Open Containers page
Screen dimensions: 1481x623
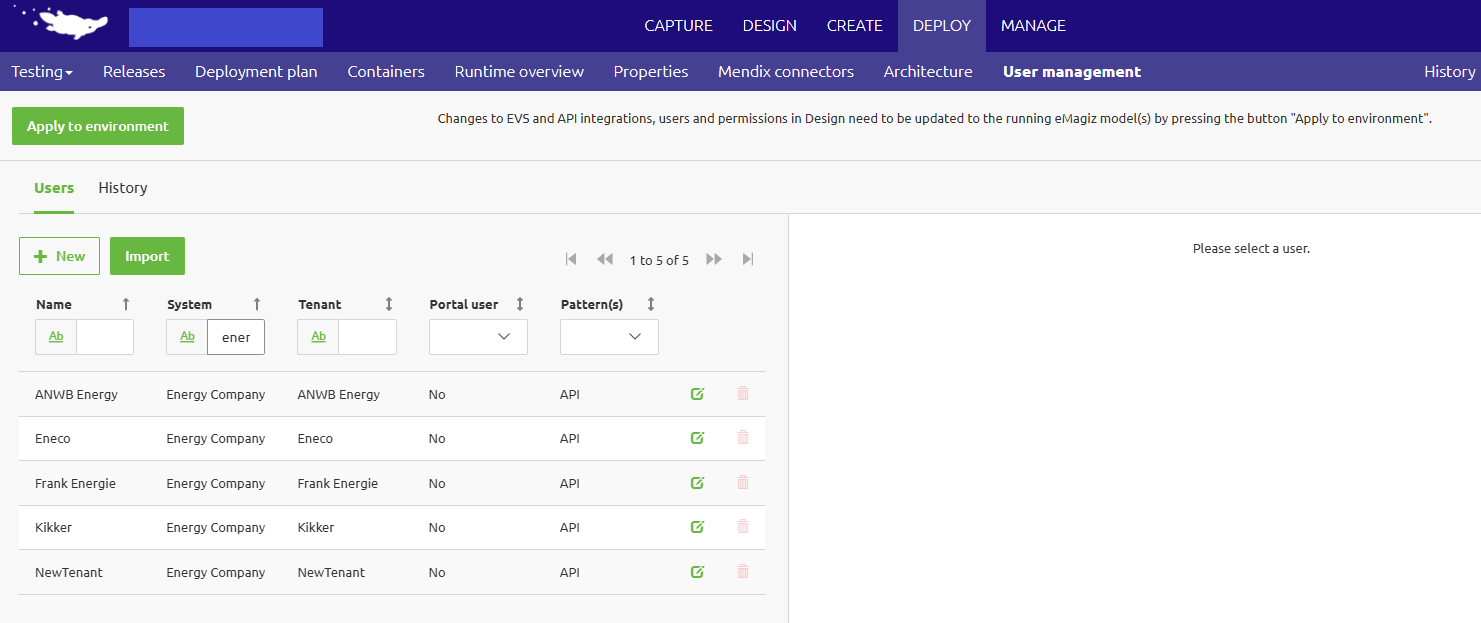point(386,72)
